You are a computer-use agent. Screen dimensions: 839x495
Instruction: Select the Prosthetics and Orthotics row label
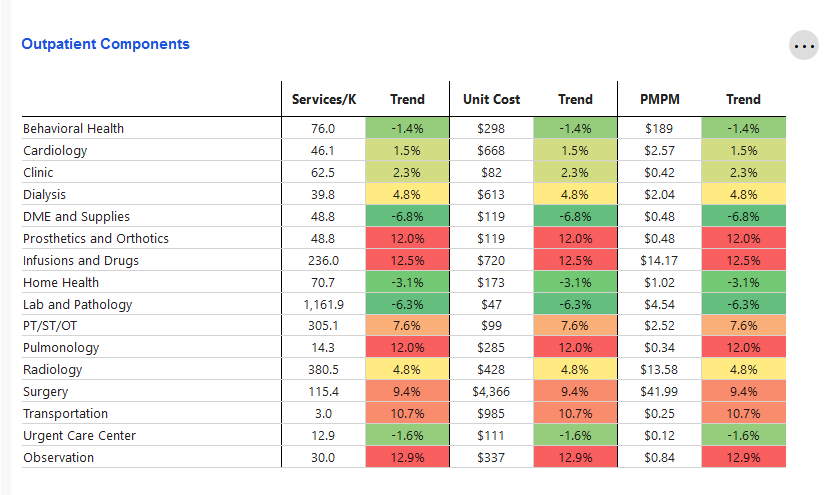point(96,239)
